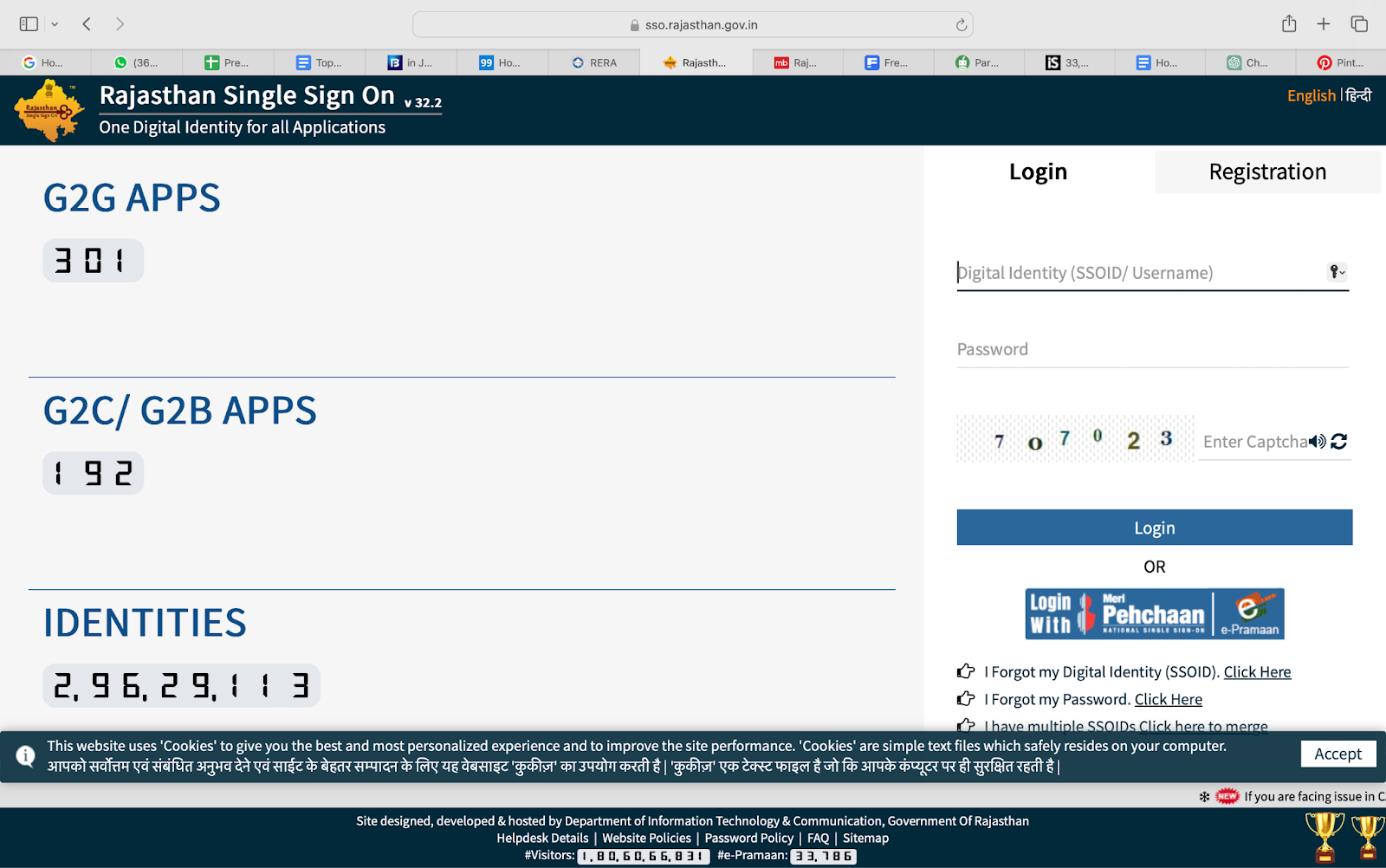Open the FAQ footer link

[819, 838]
